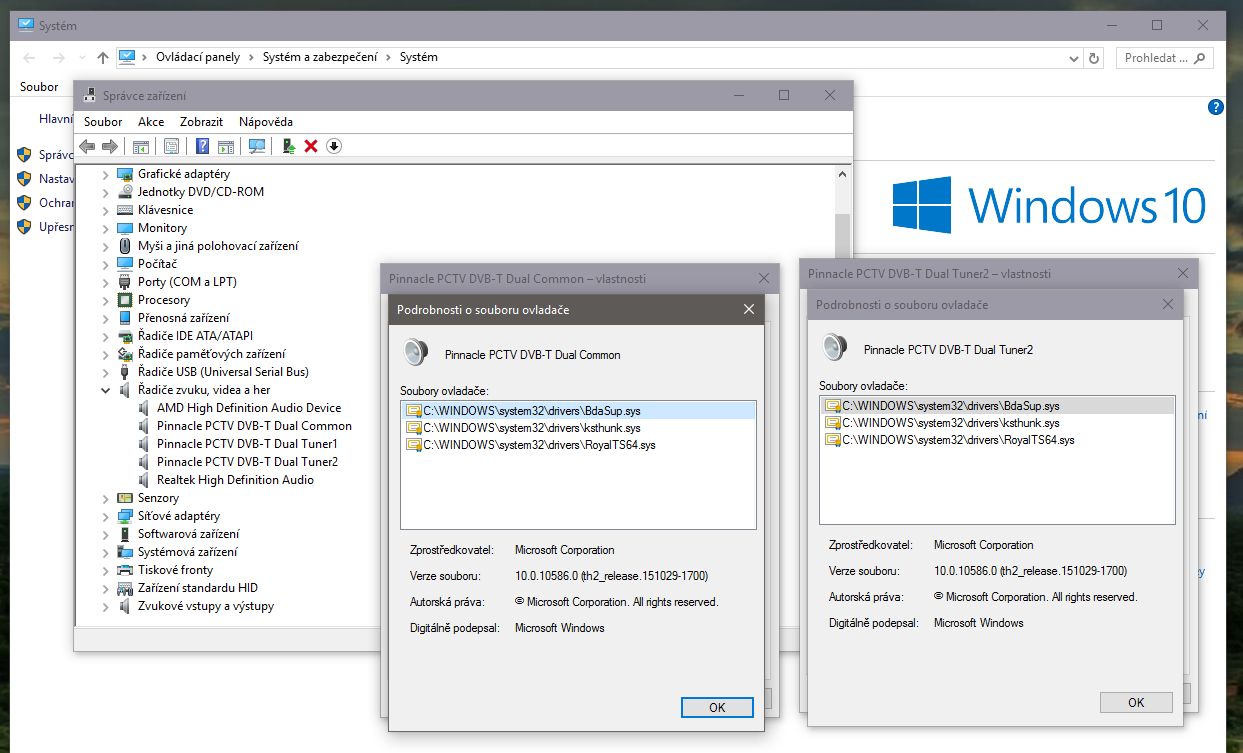This screenshot has width=1243, height=753.
Task: Click Ovládací panely in the breadcrumb
Action: 198,57
